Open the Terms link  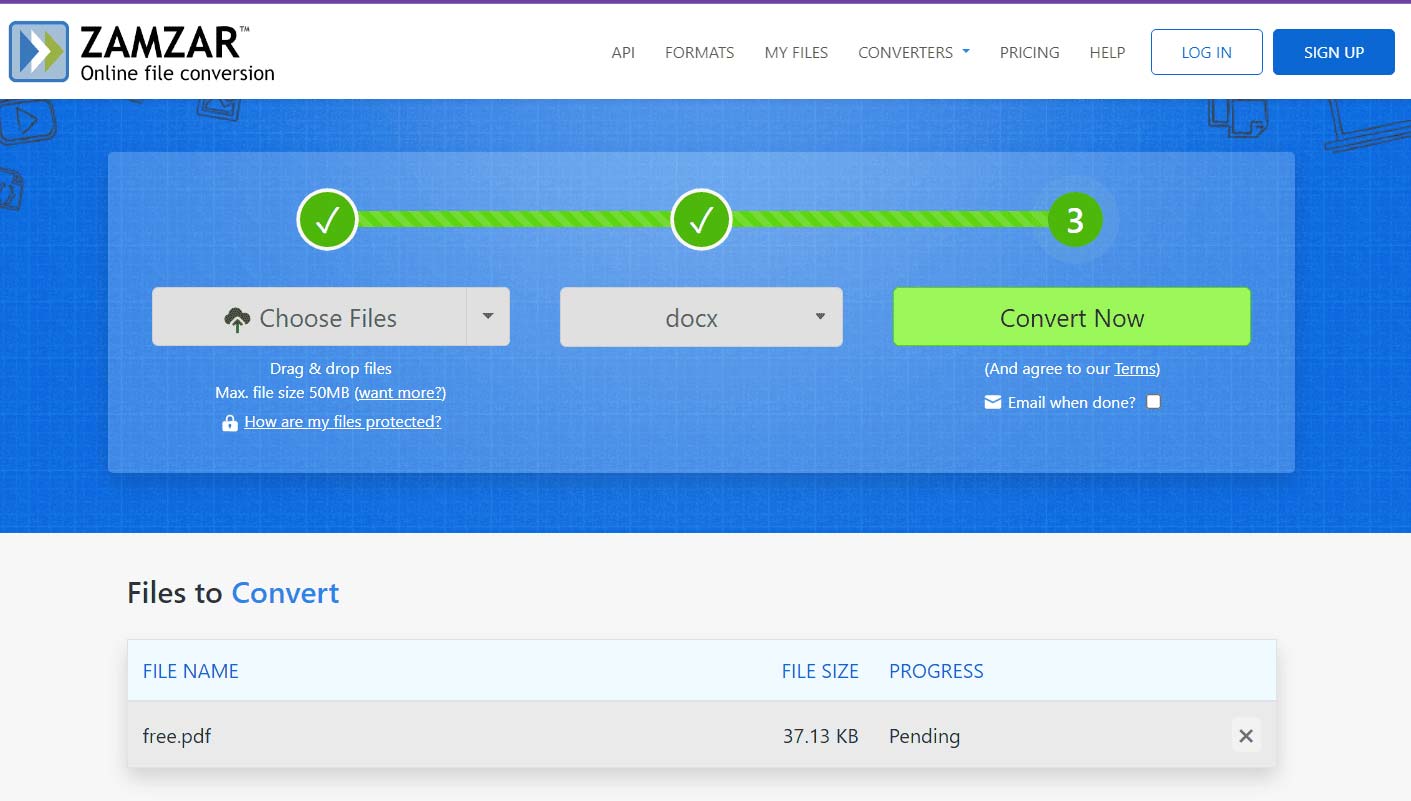point(1133,368)
